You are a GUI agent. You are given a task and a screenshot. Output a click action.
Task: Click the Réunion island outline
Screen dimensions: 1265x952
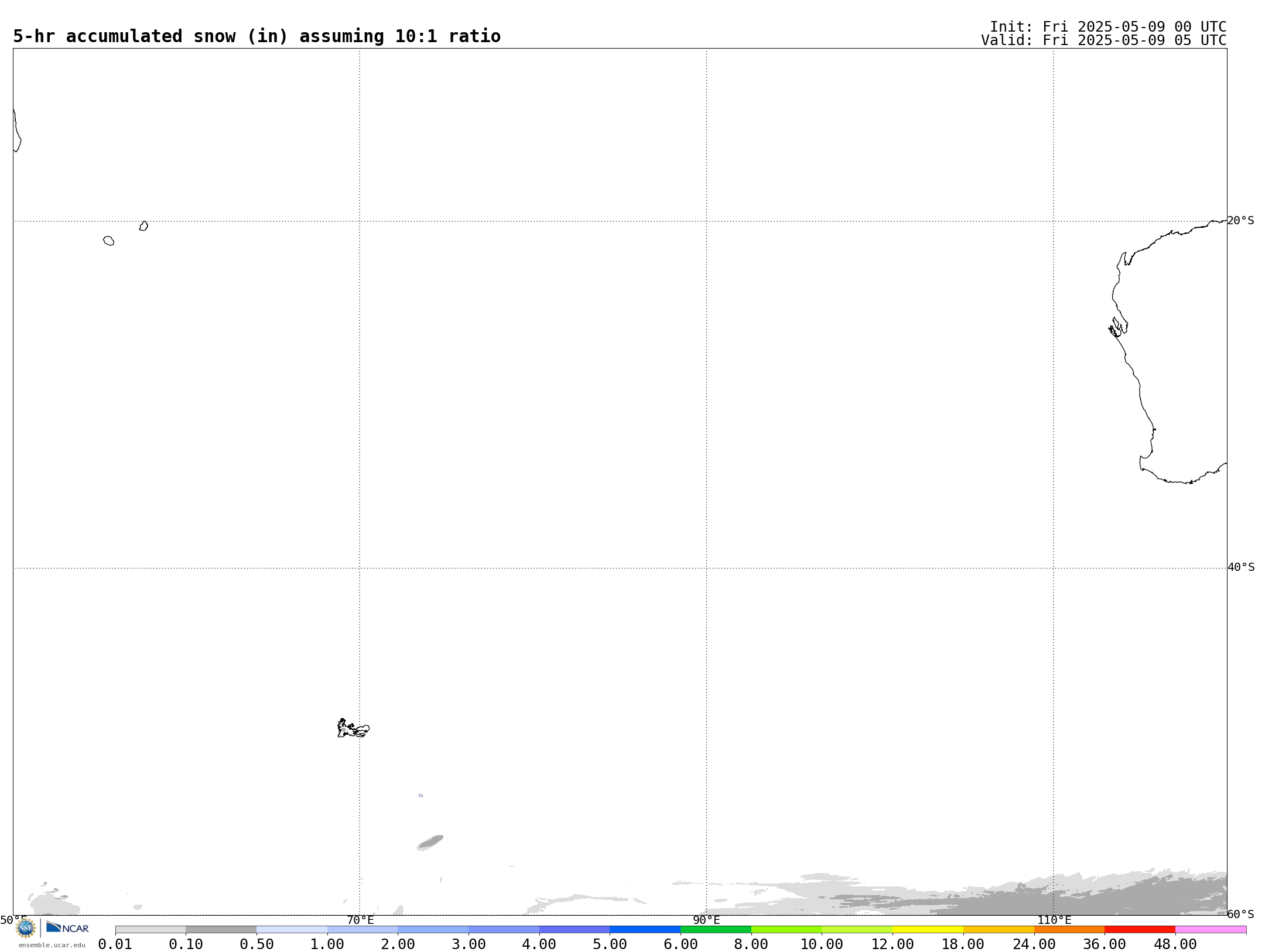point(108,241)
